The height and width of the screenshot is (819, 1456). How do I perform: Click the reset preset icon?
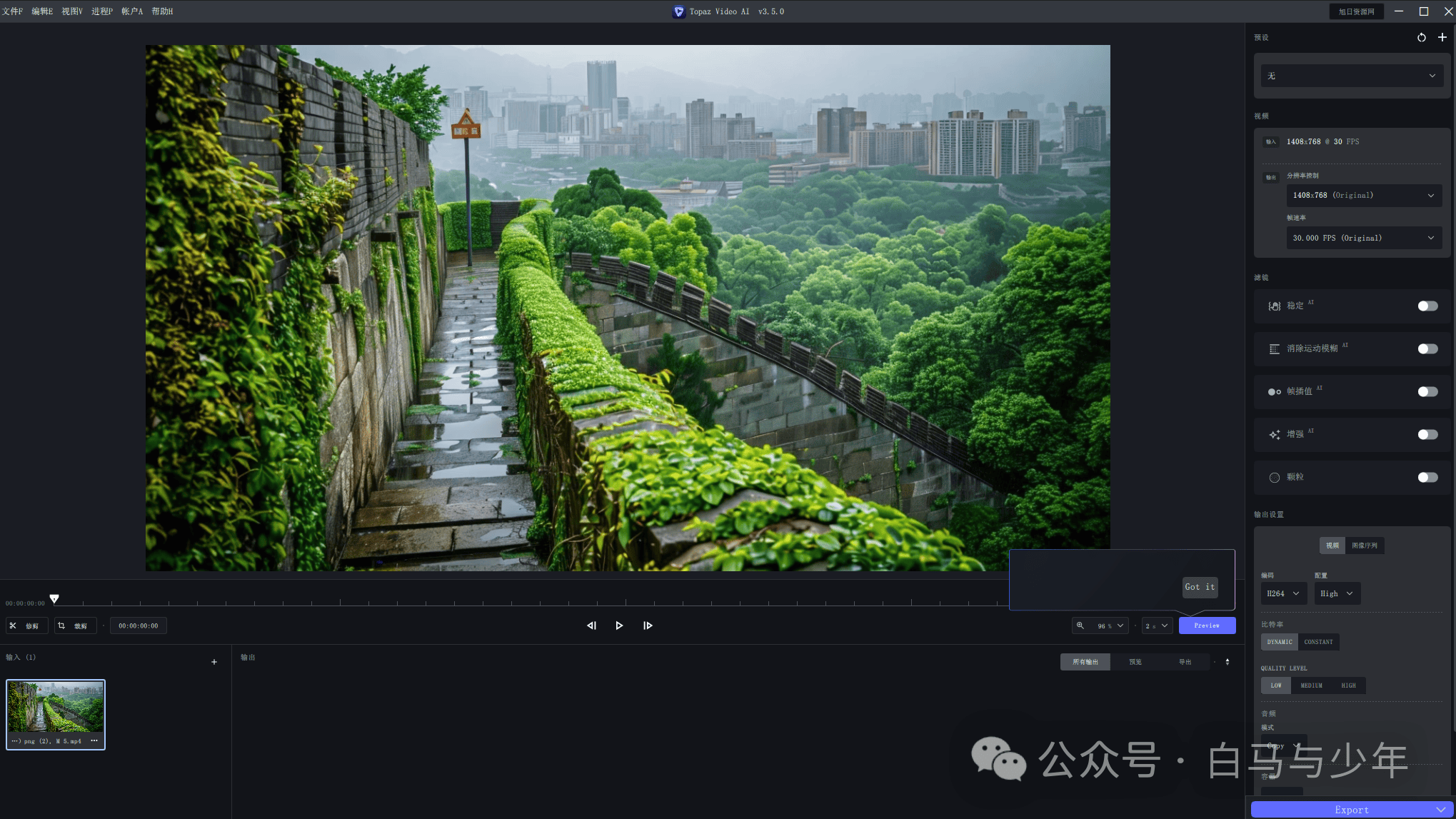tap(1421, 37)
